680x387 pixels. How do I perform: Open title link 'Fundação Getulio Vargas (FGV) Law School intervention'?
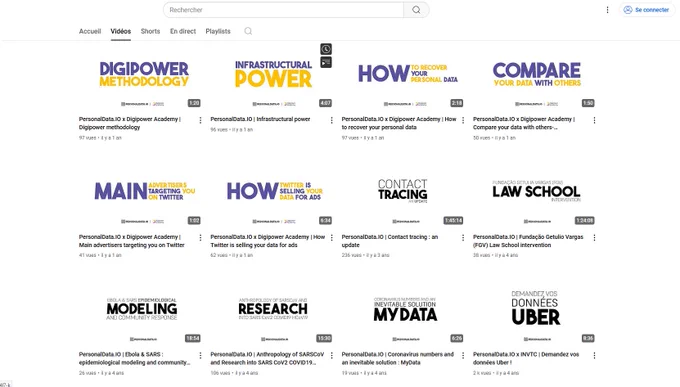(528, 241)
